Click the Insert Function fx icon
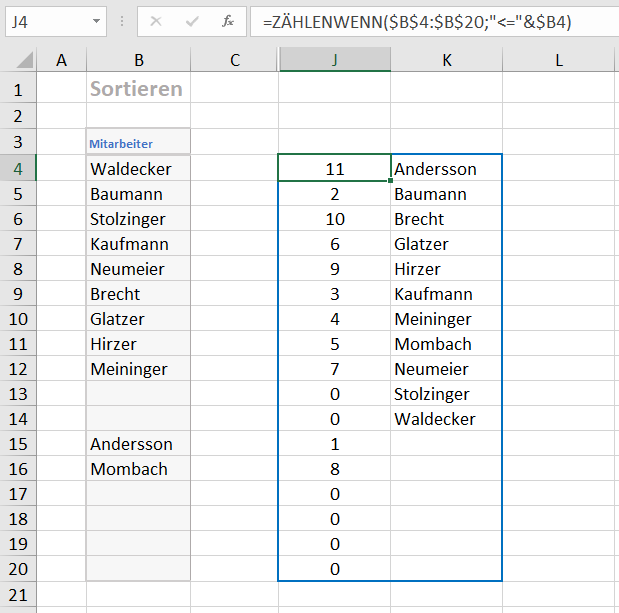 click(228, 21)
